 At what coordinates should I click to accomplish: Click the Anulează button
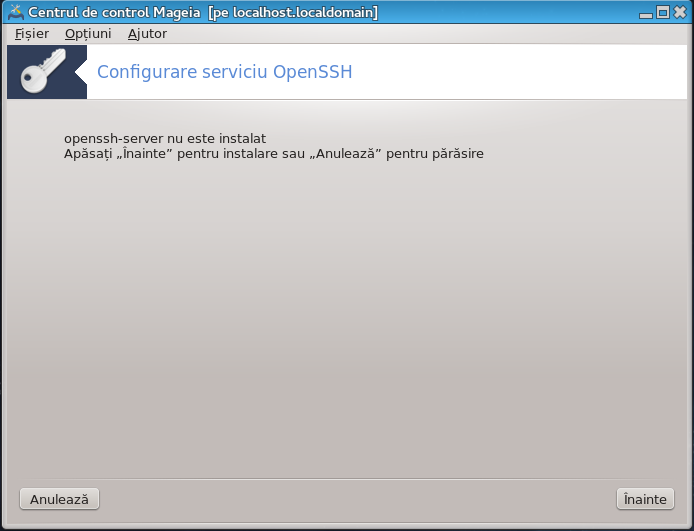[59, 499]
